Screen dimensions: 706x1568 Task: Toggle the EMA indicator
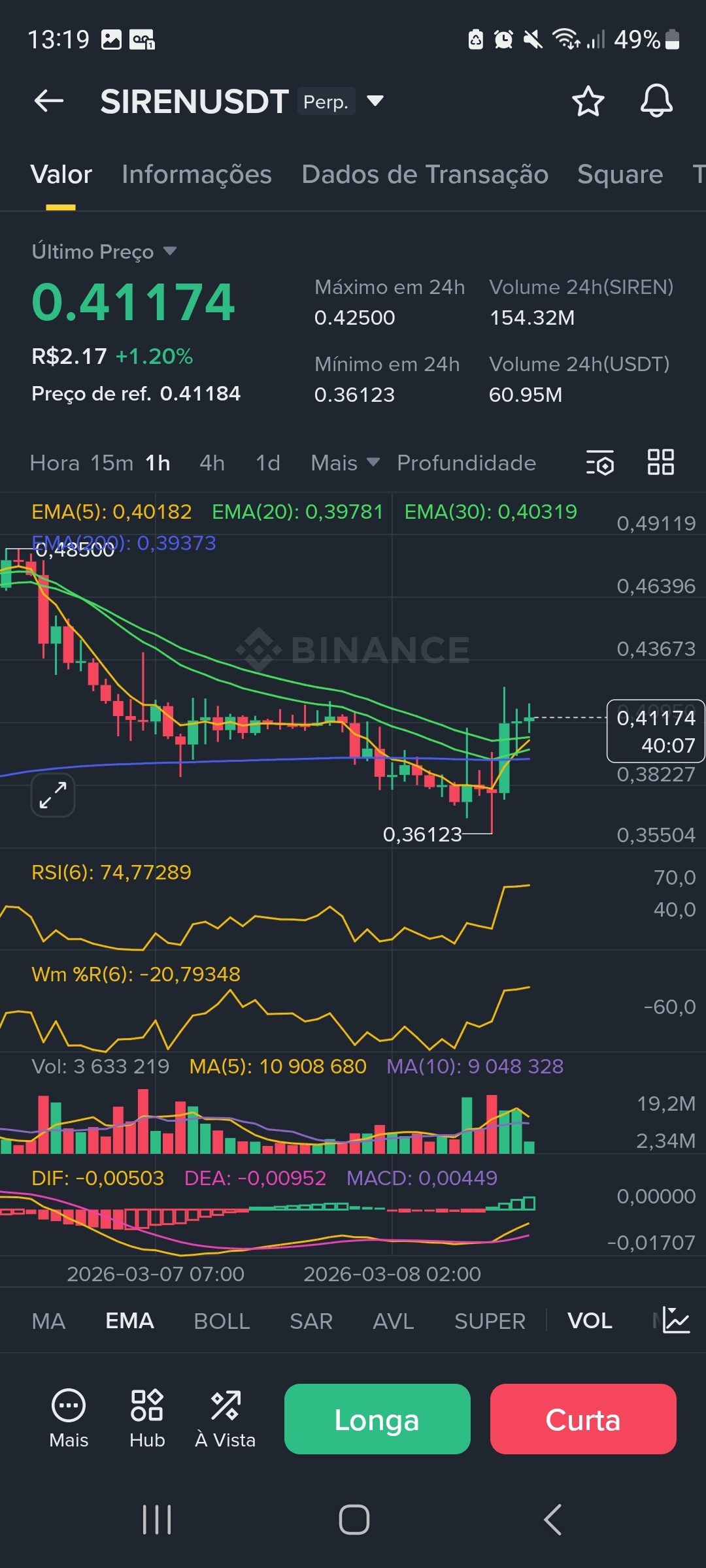pos(129,1321)
